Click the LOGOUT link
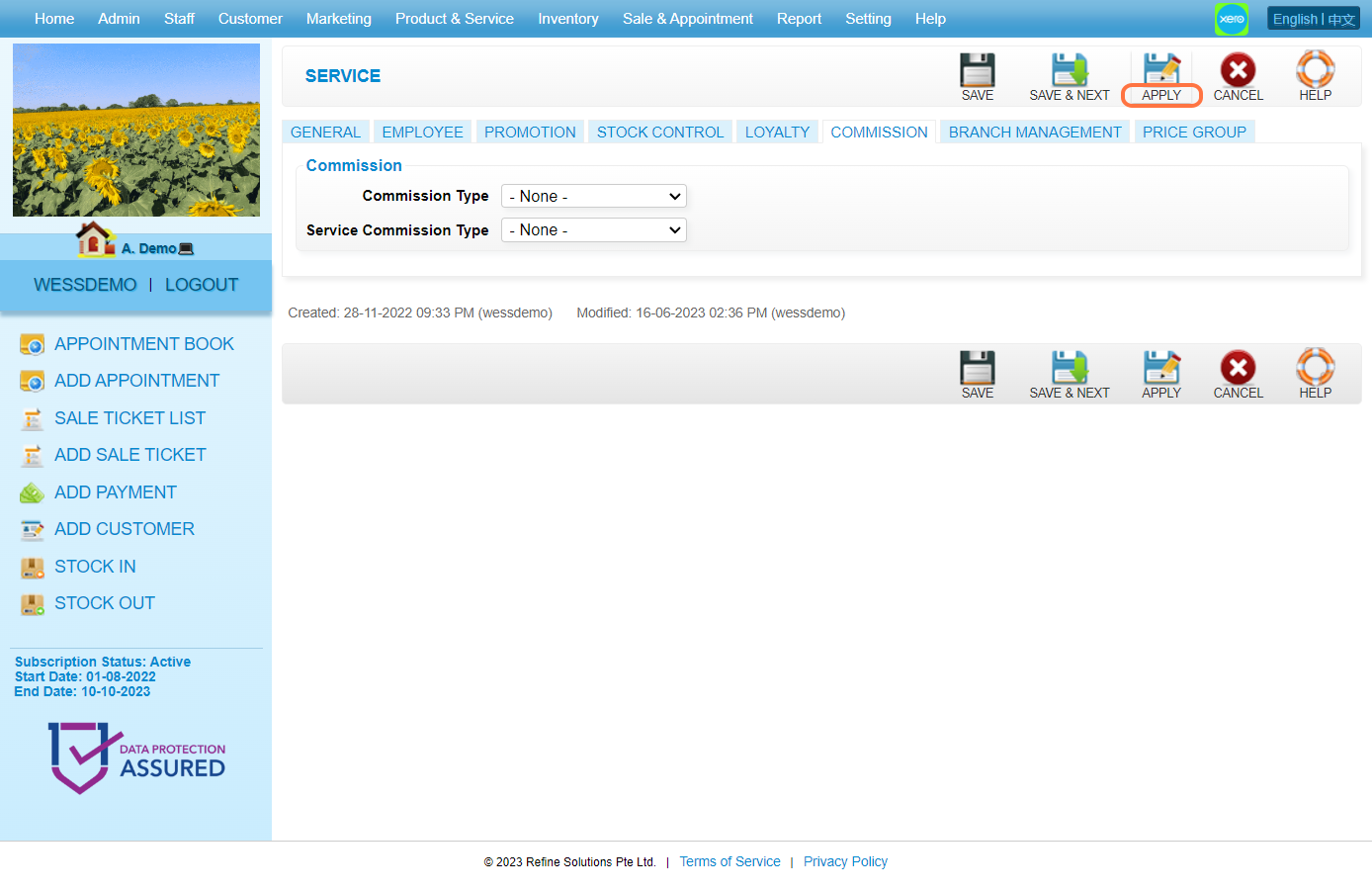The height and width of the screenshot is (892, 1372). (x=202, y=285)
